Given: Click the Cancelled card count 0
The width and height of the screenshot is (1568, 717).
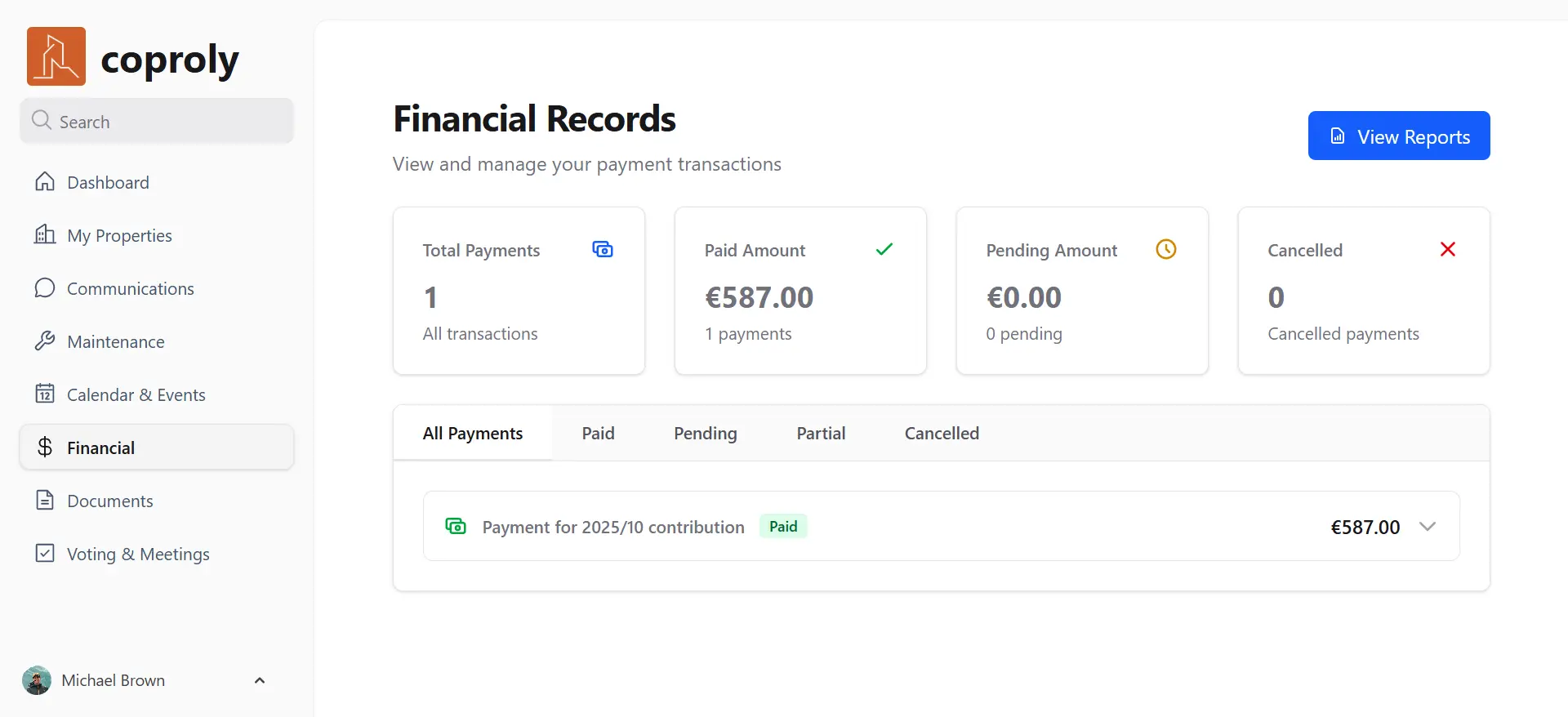Looking at the screenshot, I should 1276,297.
